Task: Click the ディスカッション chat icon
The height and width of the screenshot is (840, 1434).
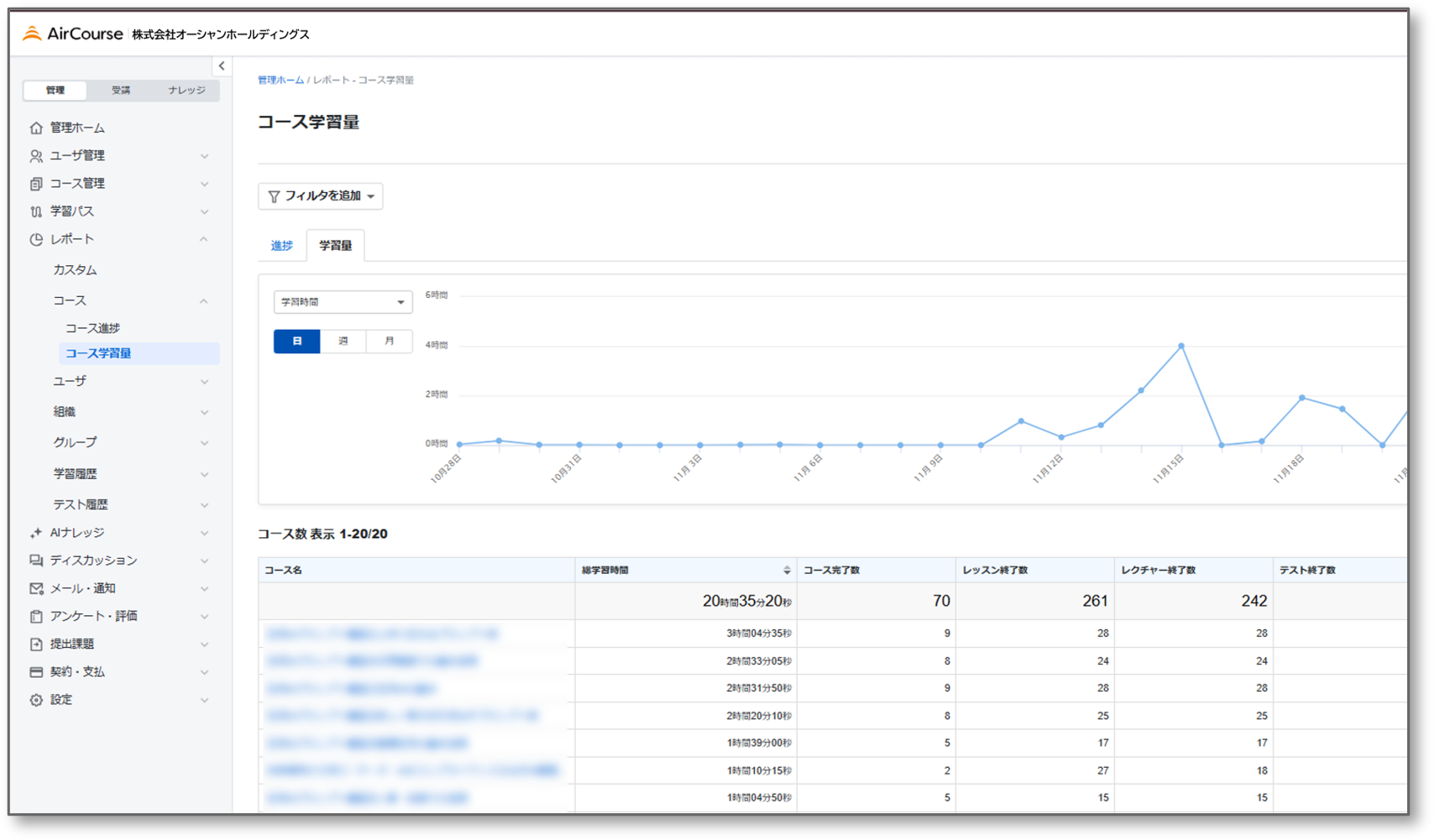Action: pos(36,561)
